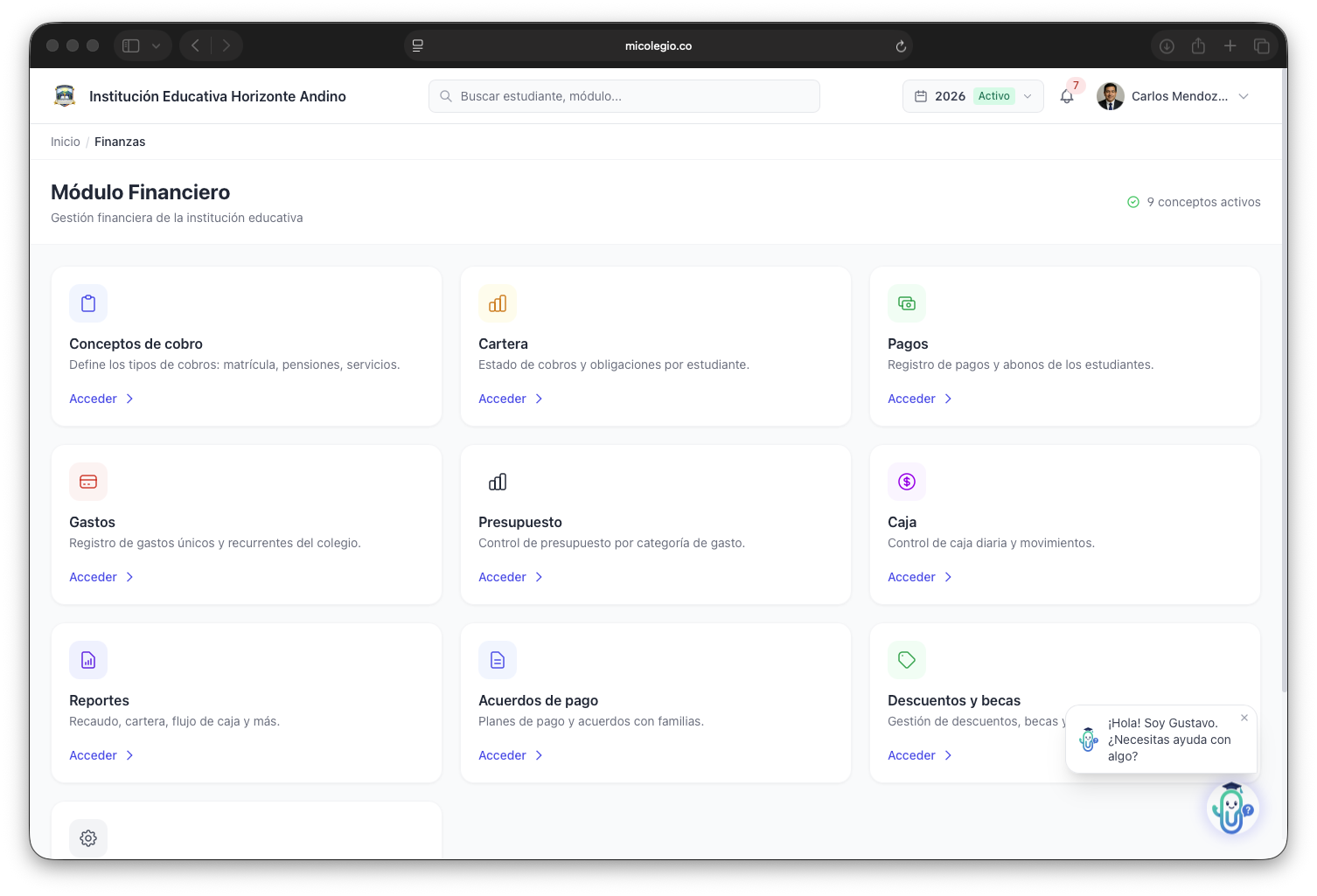
Task: Open a new Safari tab
Action: (1230, 45)
